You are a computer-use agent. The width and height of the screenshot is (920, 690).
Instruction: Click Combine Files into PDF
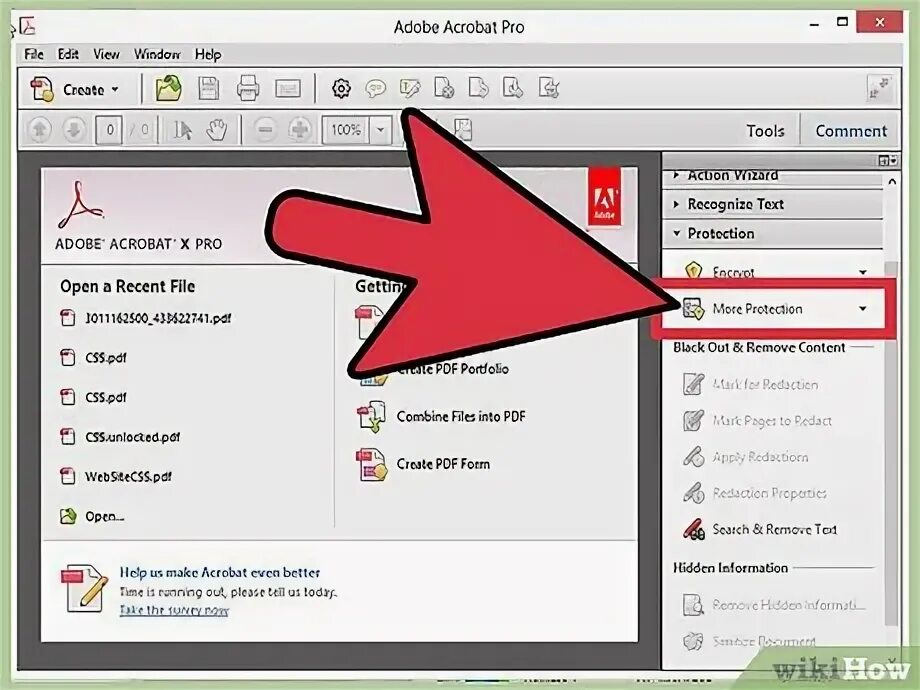(x=461, y=417)
